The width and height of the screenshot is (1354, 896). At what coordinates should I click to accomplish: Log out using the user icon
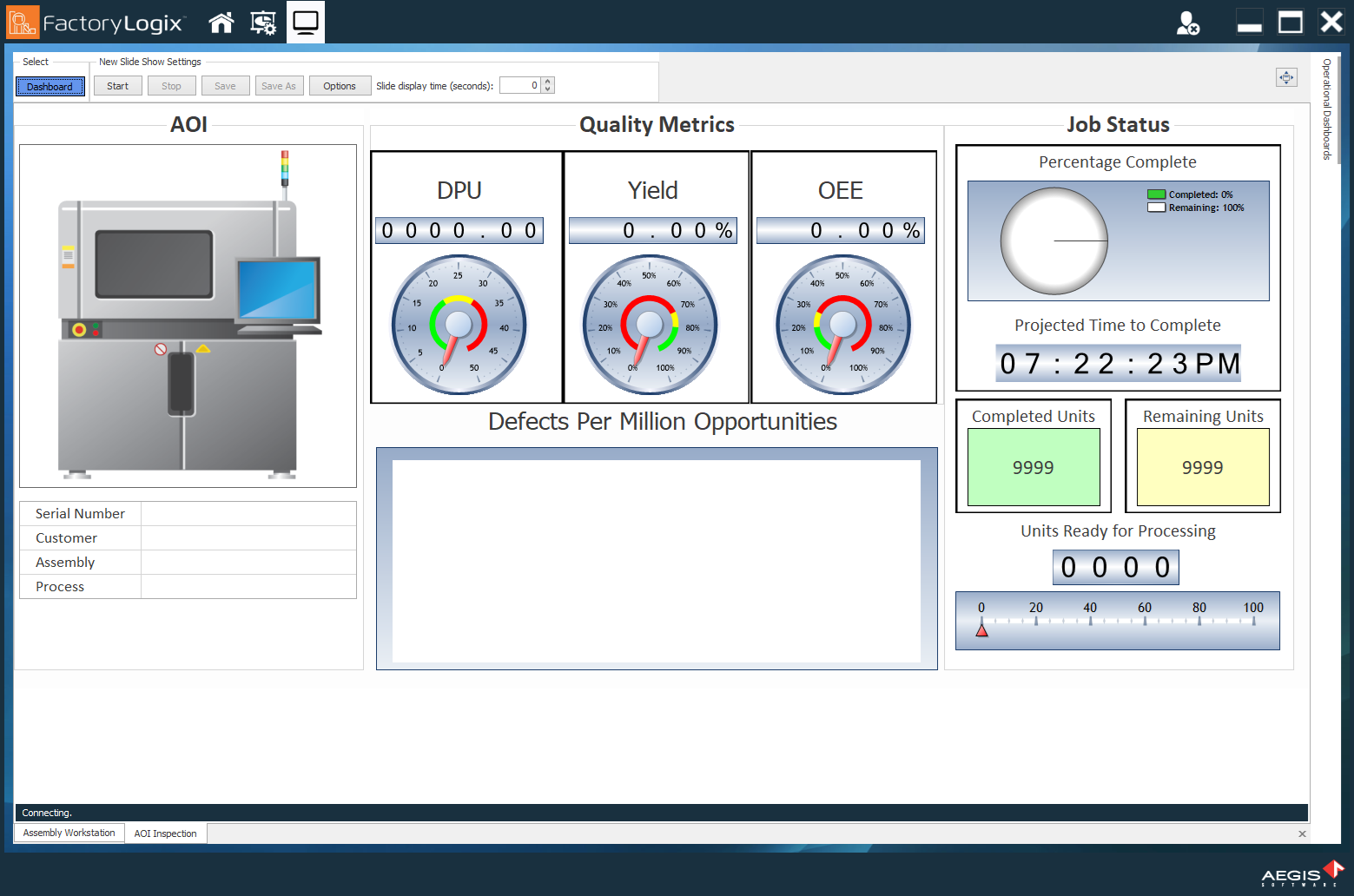pyautogui.click(x=1188, y=23)
